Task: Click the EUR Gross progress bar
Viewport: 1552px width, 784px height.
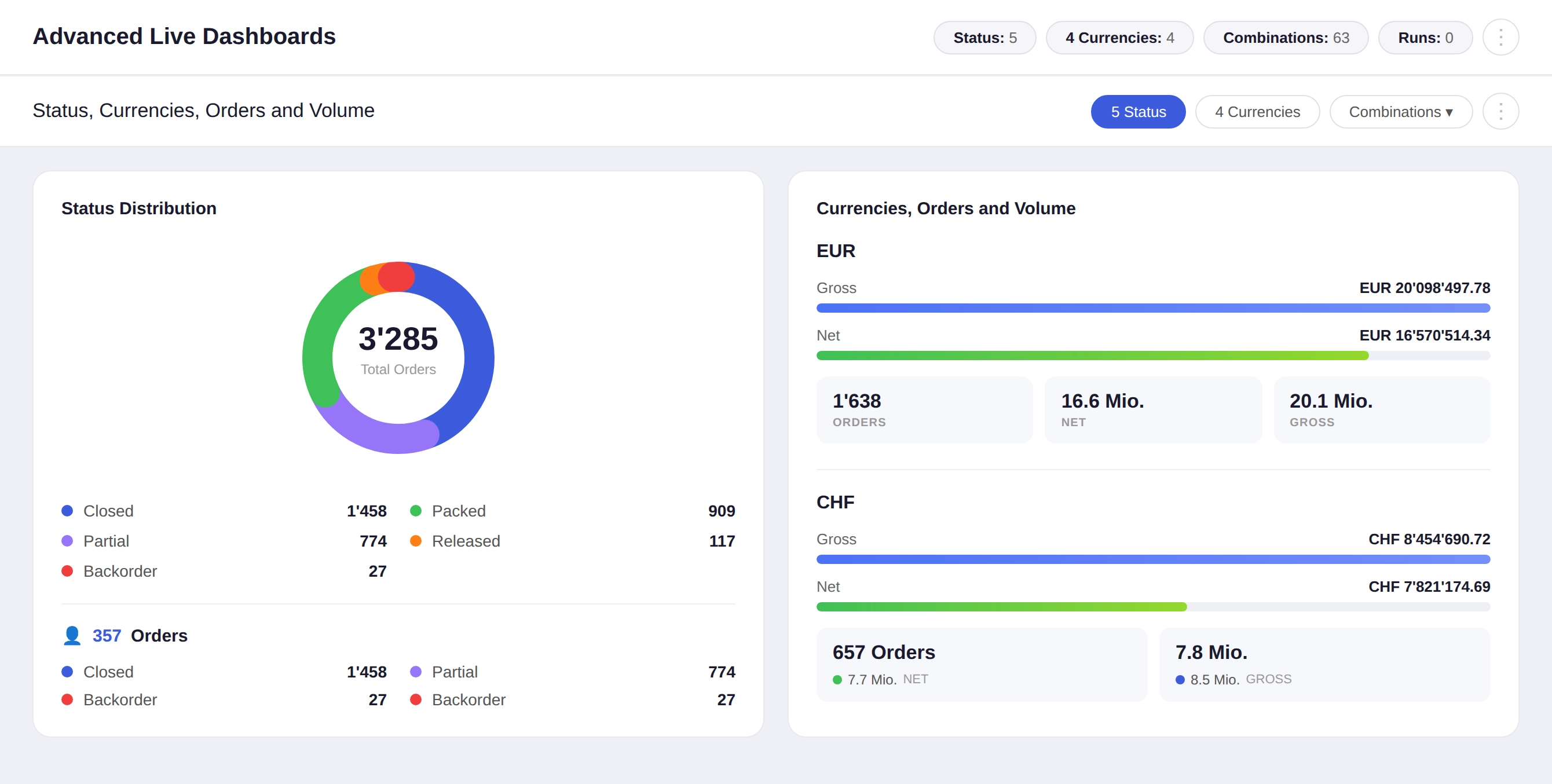Action: click(x=1152, y=307)
